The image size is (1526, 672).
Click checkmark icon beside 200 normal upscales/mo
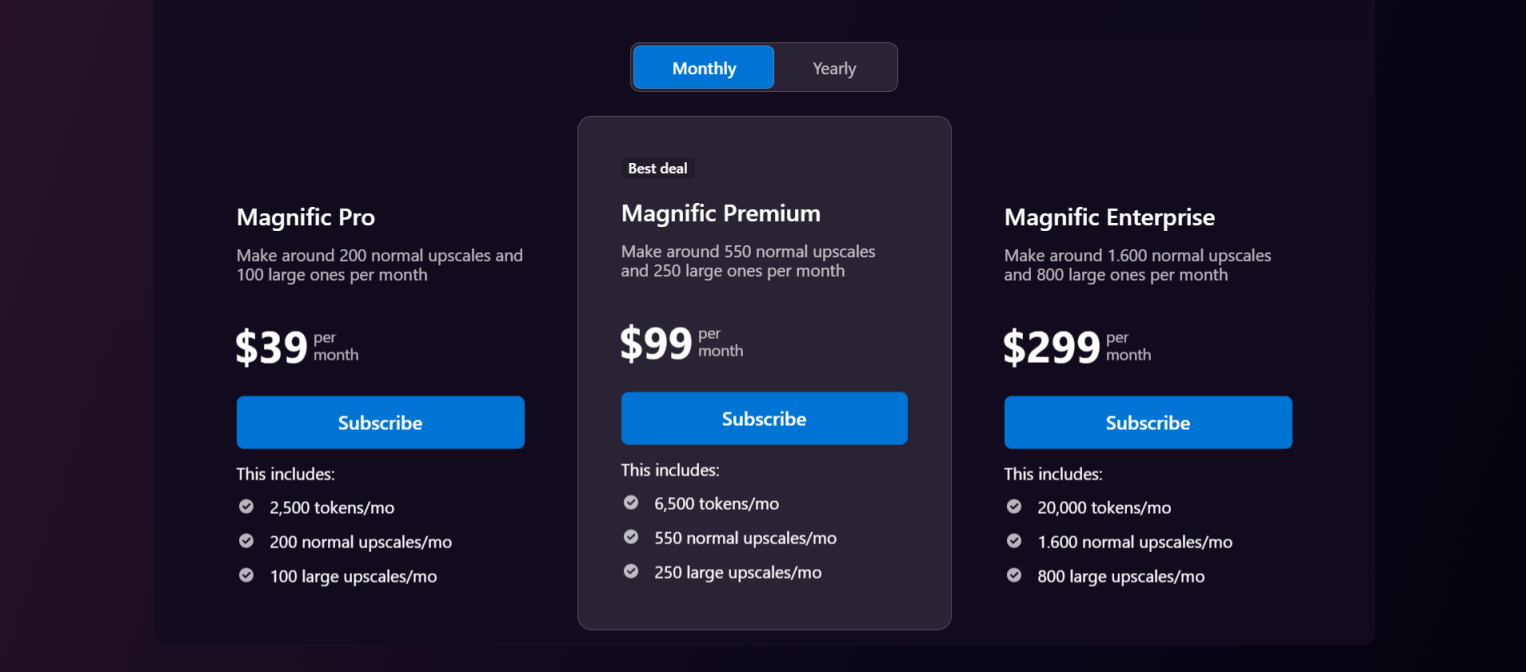(246, 541)
